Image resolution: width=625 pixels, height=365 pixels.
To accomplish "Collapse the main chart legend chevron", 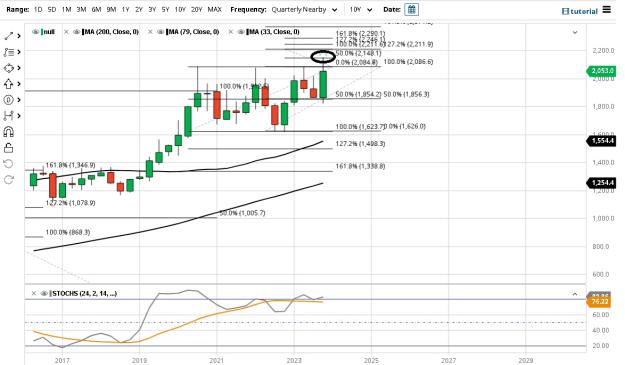I will (x=575, y=32).
